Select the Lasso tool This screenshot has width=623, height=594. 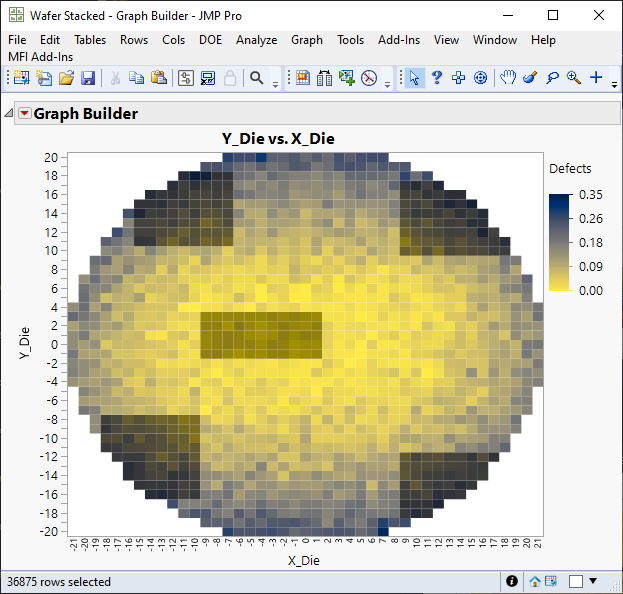(552, 77)
